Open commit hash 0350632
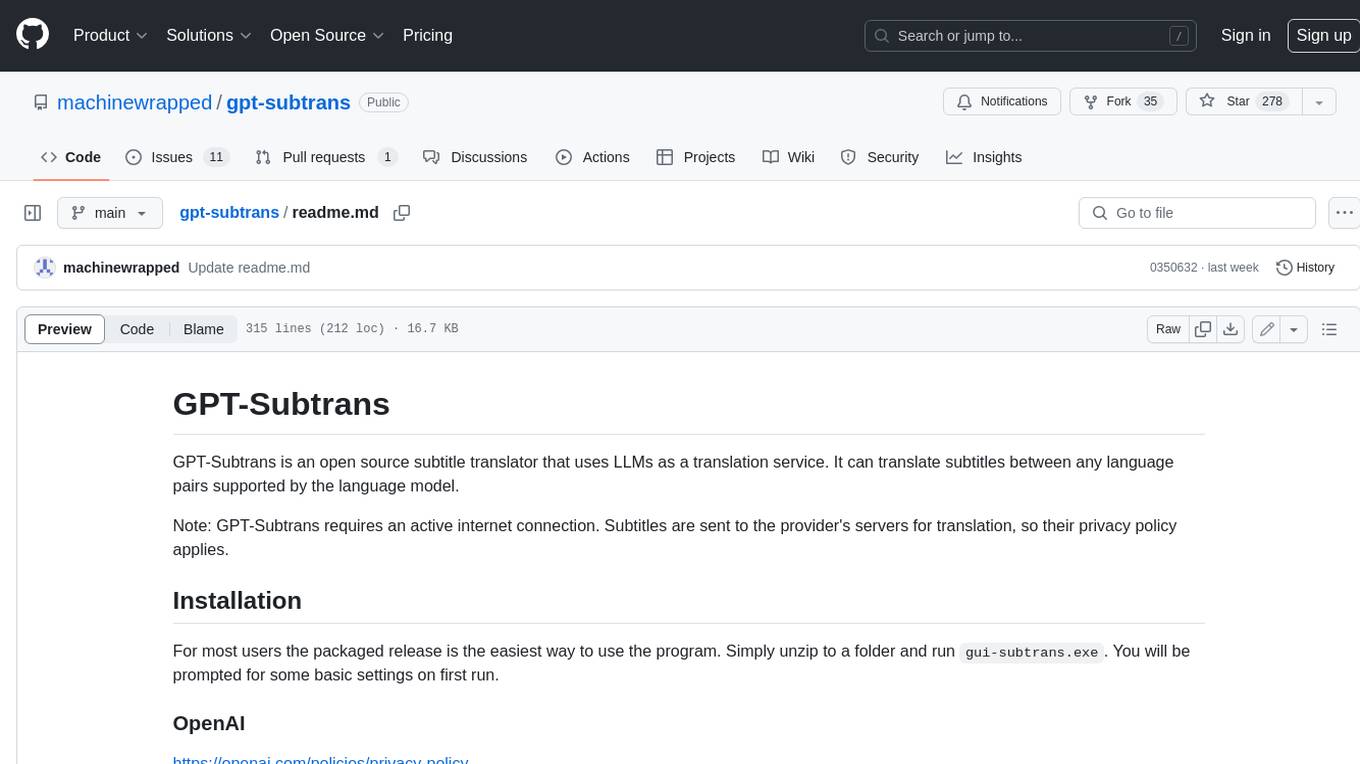 (1173, 268)
